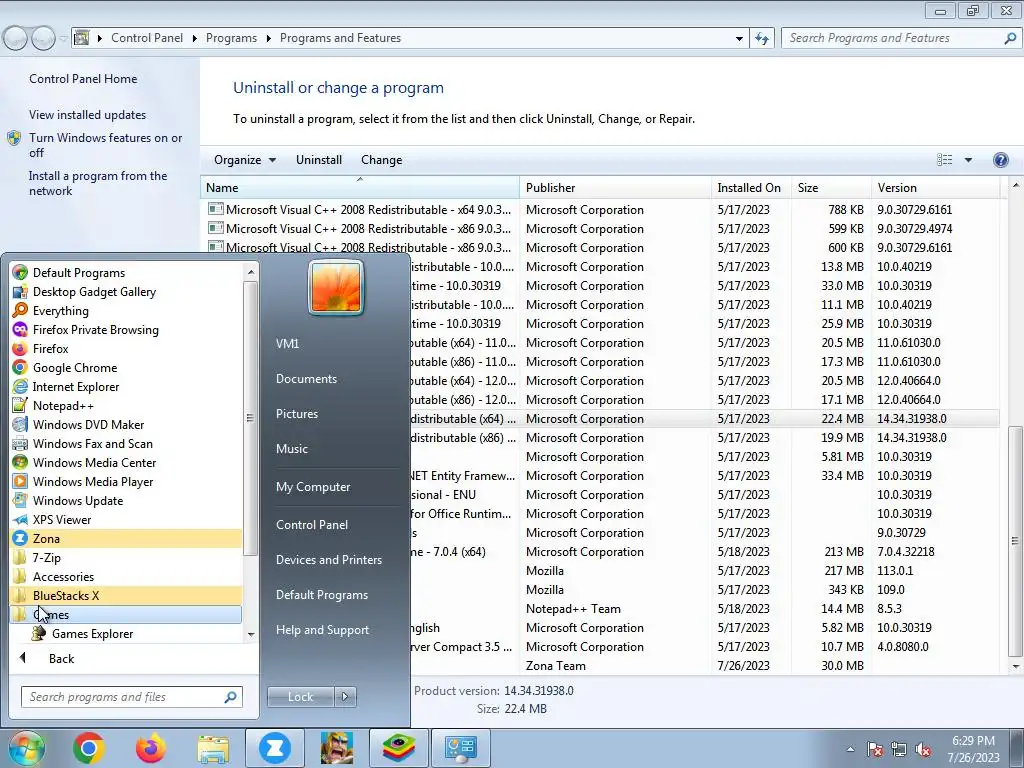Show hidden system tray icons
Image resolution: width=1024 pixels, height=768 pixels.
850,749
